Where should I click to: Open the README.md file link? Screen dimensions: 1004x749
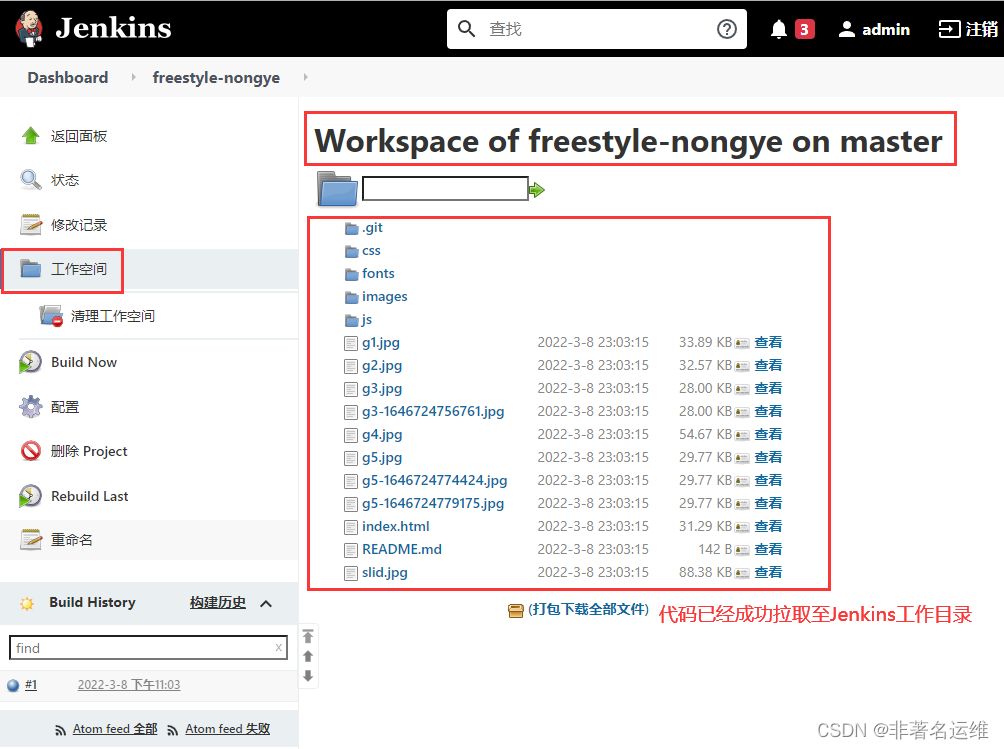click(401, 549)
